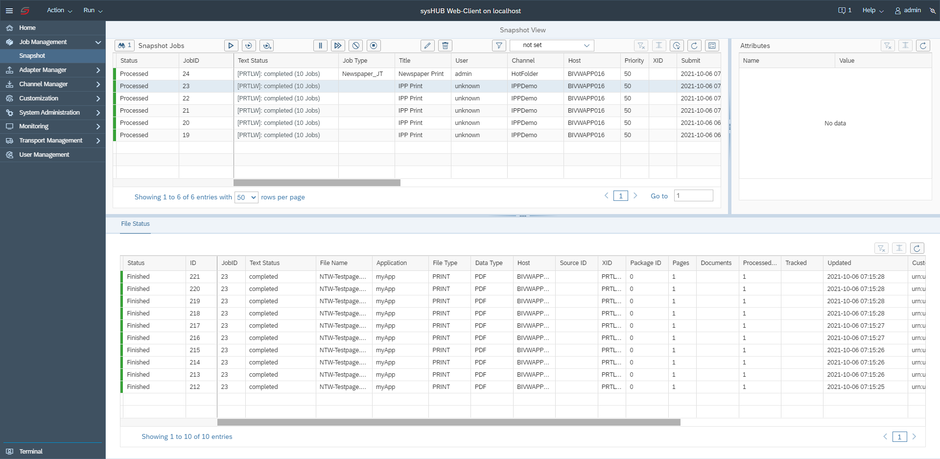Select job row with JobID 24
Viewport: 940px width, 459px height.
417,74
